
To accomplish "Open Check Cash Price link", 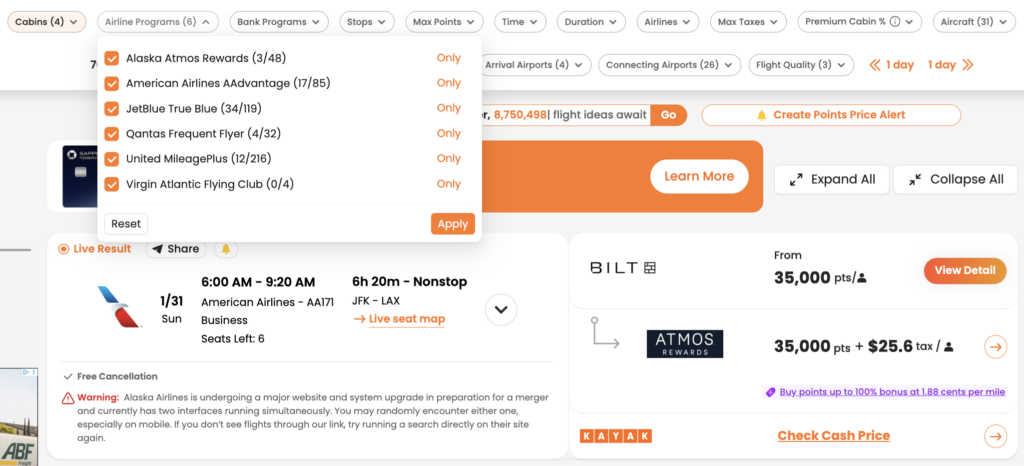I will pyautogui.click(x=833, y=436).
